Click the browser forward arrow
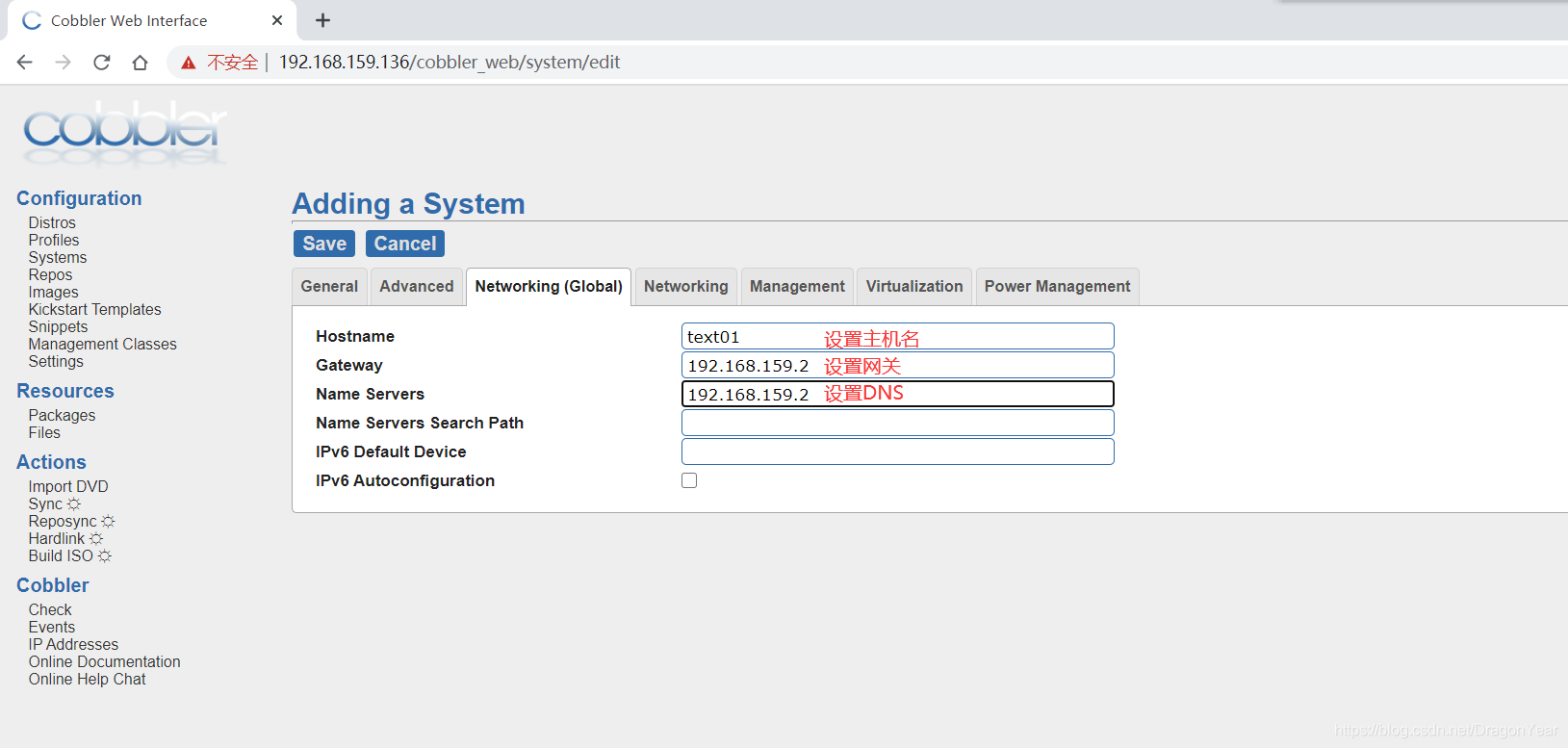Image resolution: width=1568 pixels, height=748 pixels. (x=64, y=63)
